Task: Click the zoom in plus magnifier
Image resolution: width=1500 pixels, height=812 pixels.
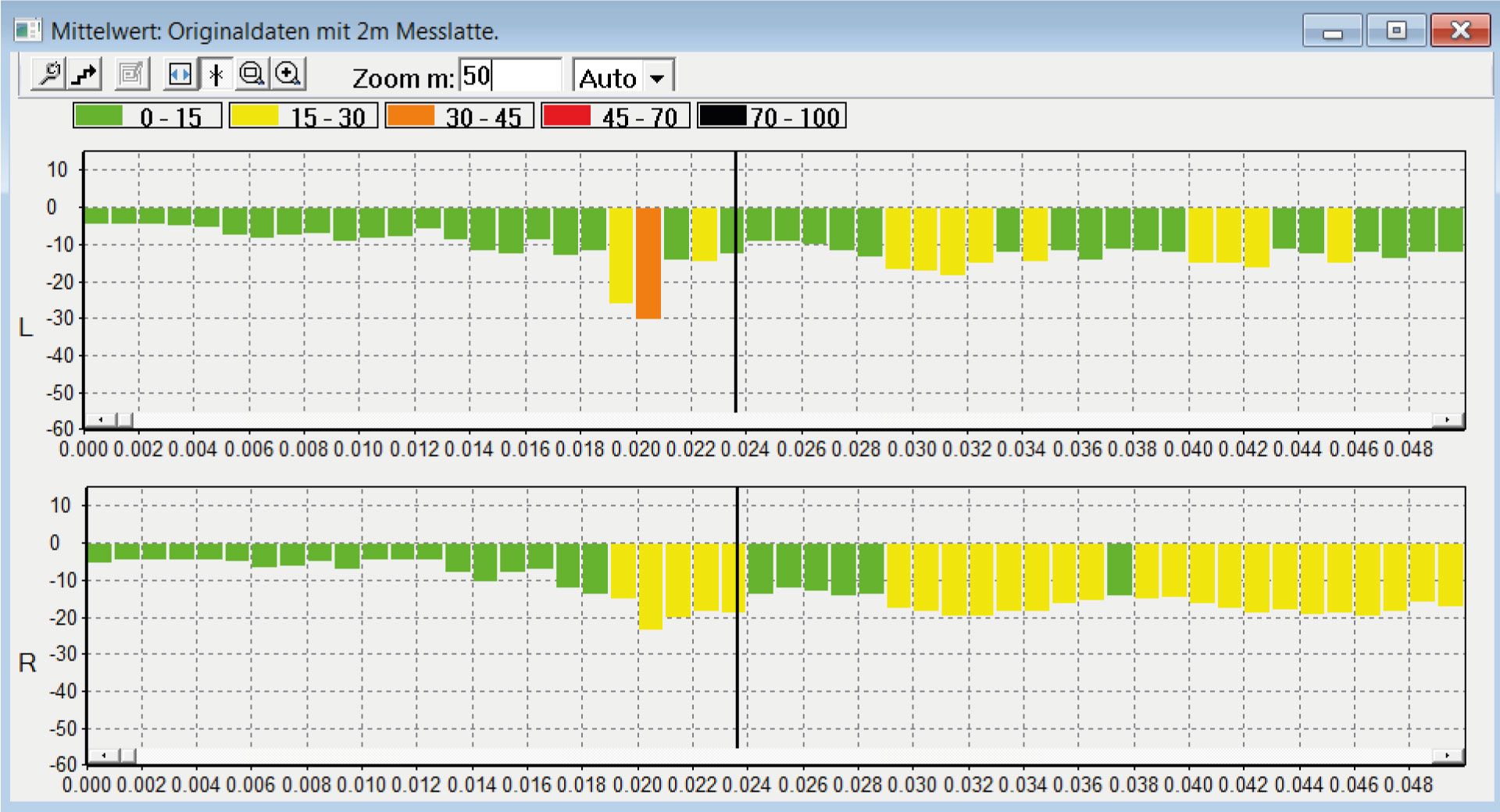Action: coord(288,75)
